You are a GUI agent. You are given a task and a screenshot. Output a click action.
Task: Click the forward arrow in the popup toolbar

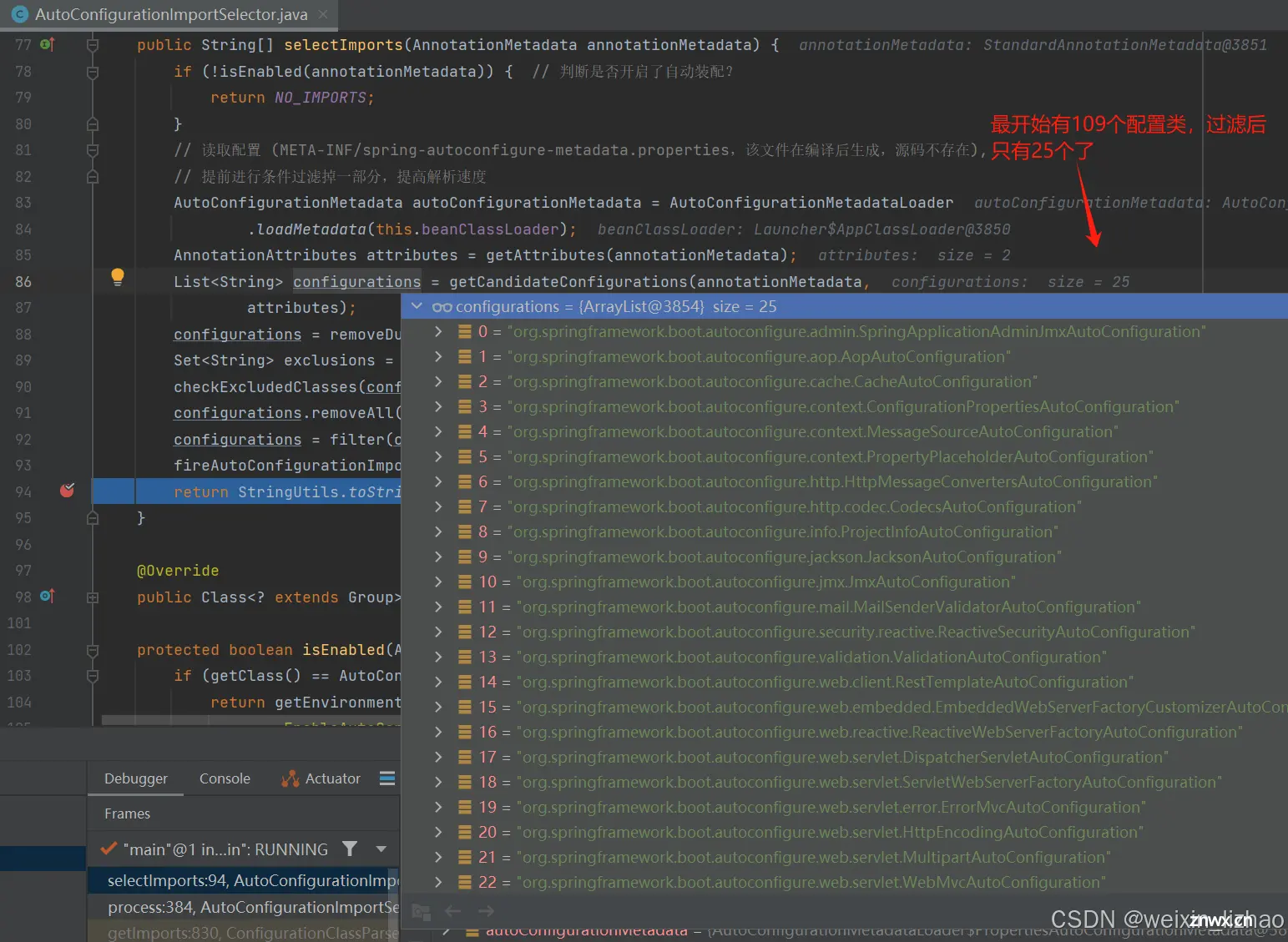pos(487,911)
